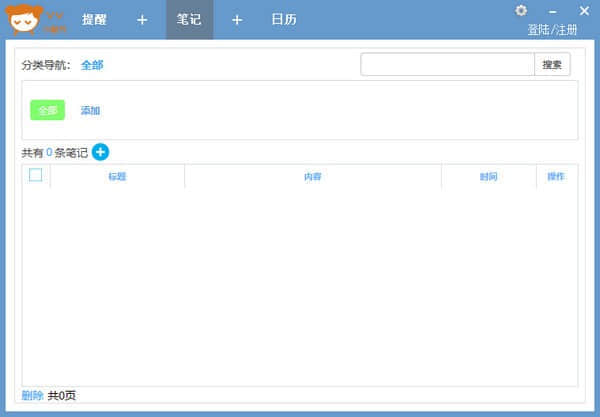This screenshot has width=600, height=417.
Task: Click the 标题 column header
Action: point(117,176)
